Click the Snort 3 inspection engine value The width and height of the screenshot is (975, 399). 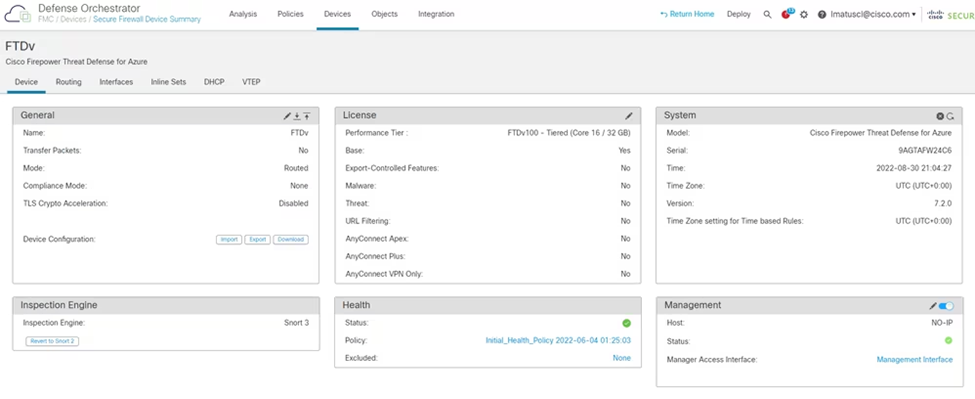tap(296, 323)
